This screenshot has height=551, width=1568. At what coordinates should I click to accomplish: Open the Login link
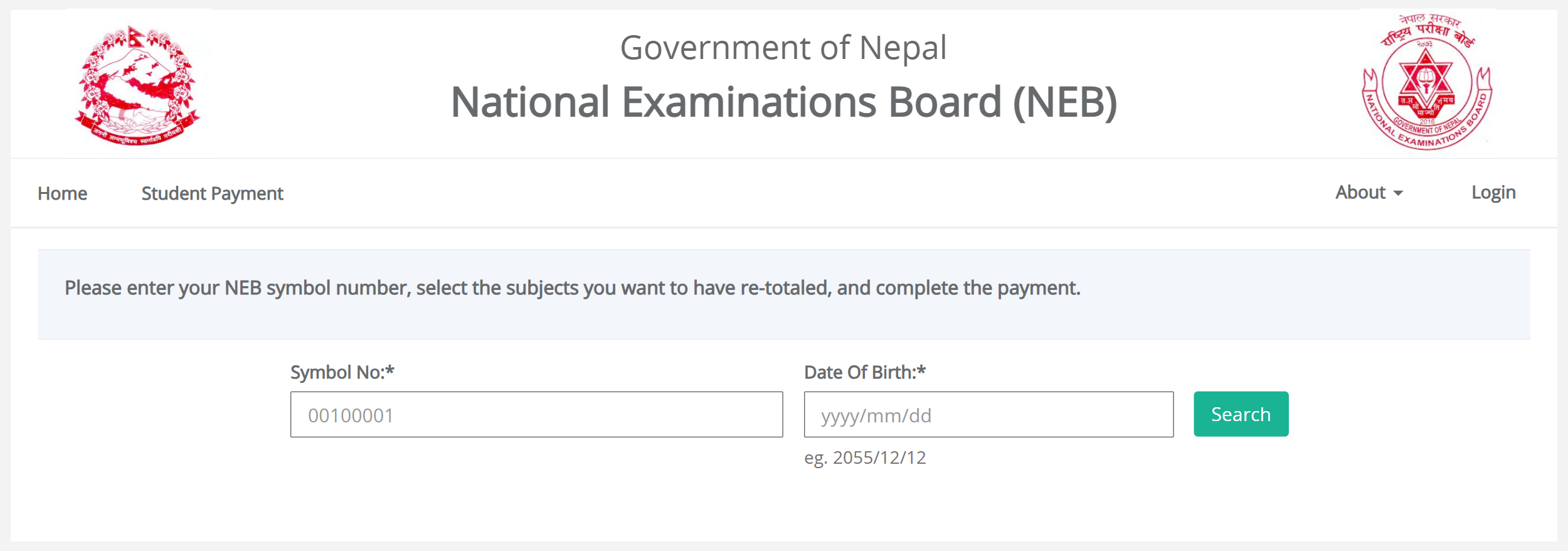pos(1493,193)
